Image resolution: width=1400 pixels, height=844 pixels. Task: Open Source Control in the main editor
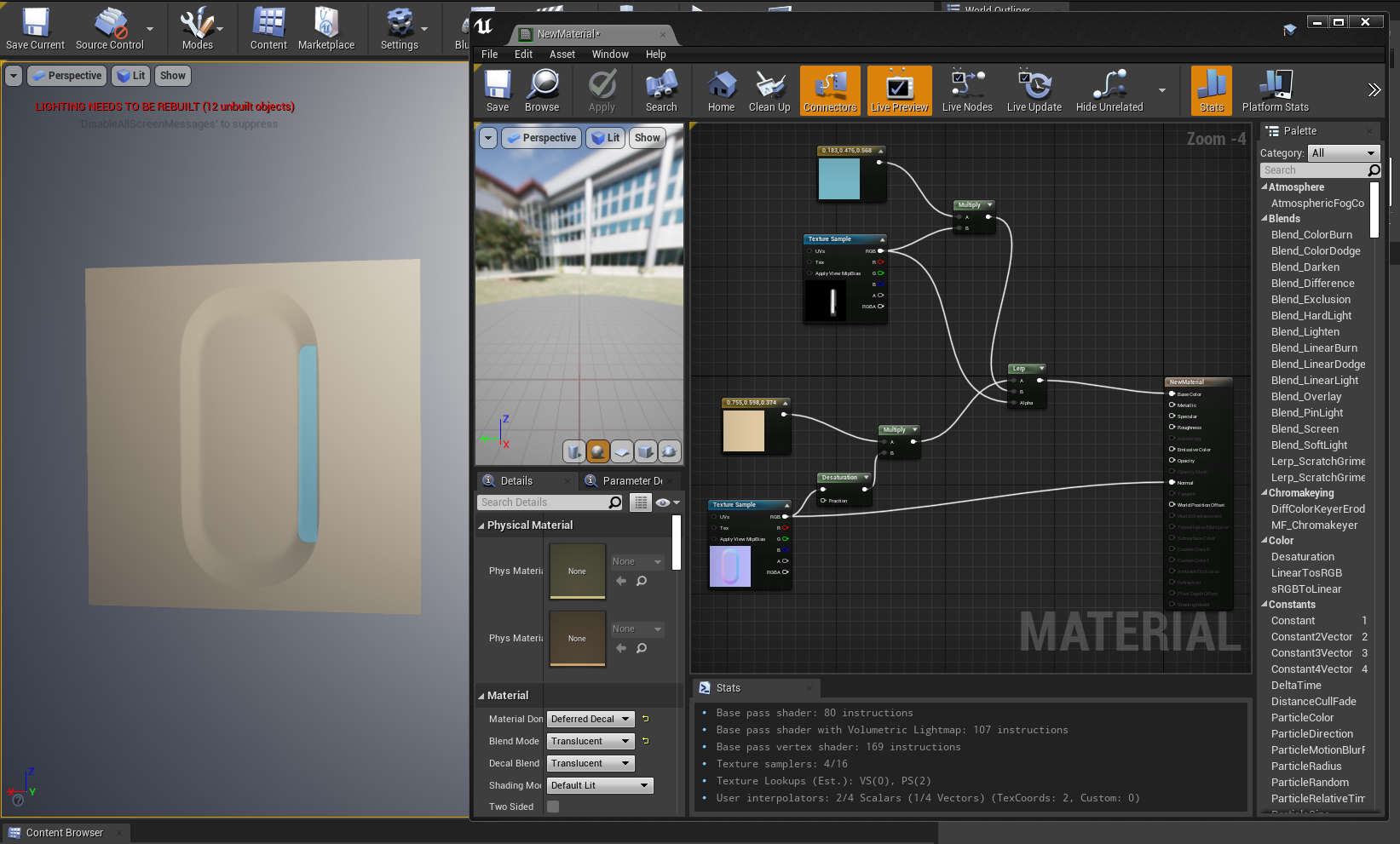click(110, 28)
